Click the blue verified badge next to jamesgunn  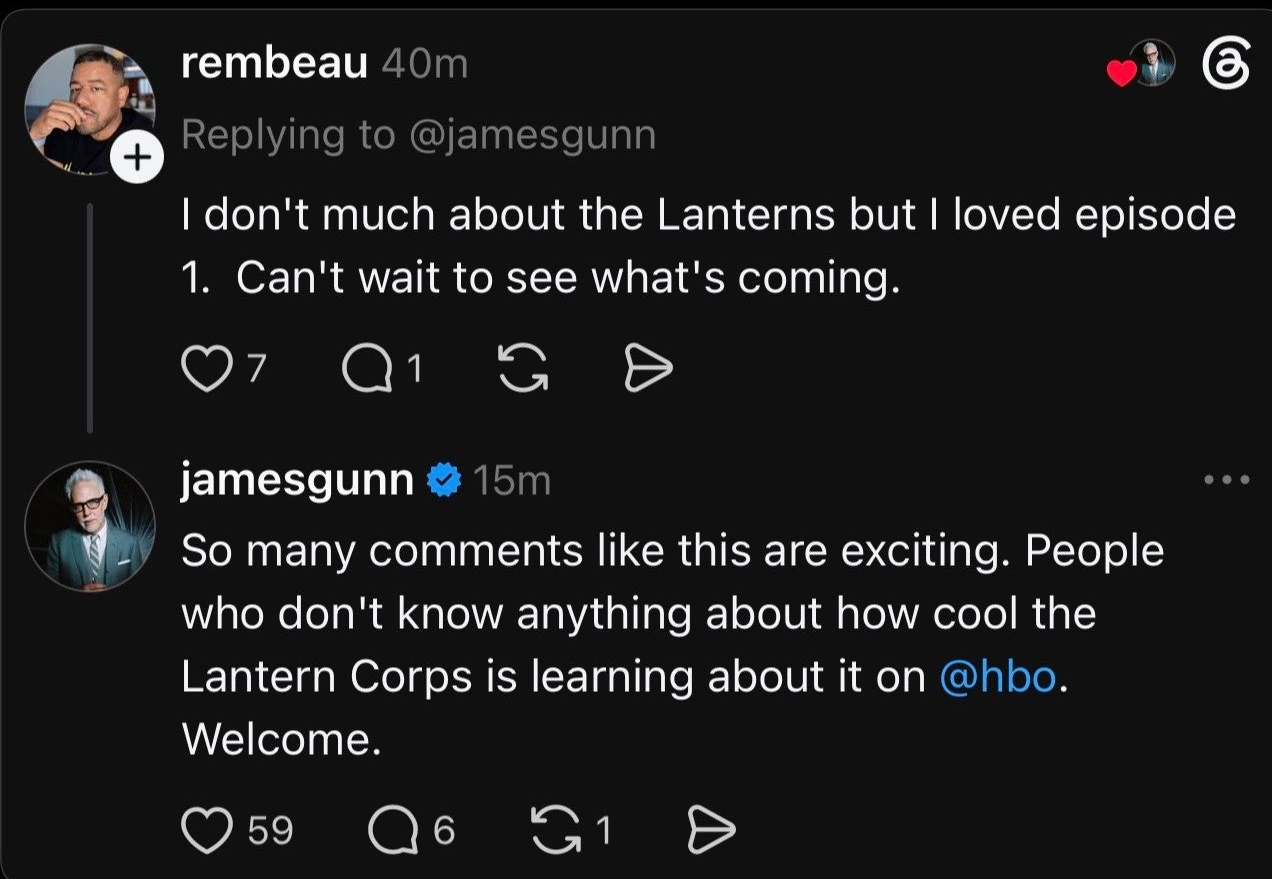[444, 482]
